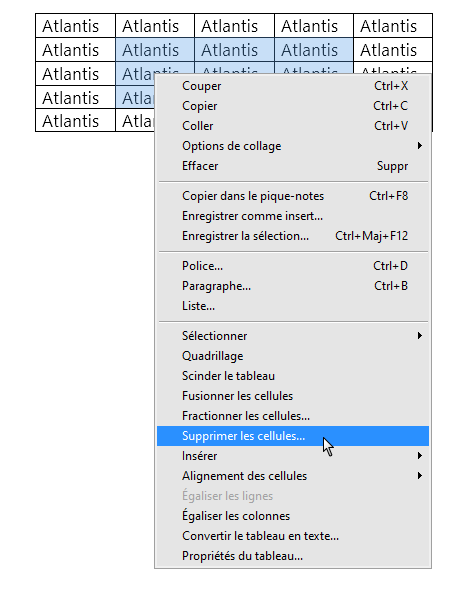Open Propriétés du tableau... dialog

click(293, 556)
